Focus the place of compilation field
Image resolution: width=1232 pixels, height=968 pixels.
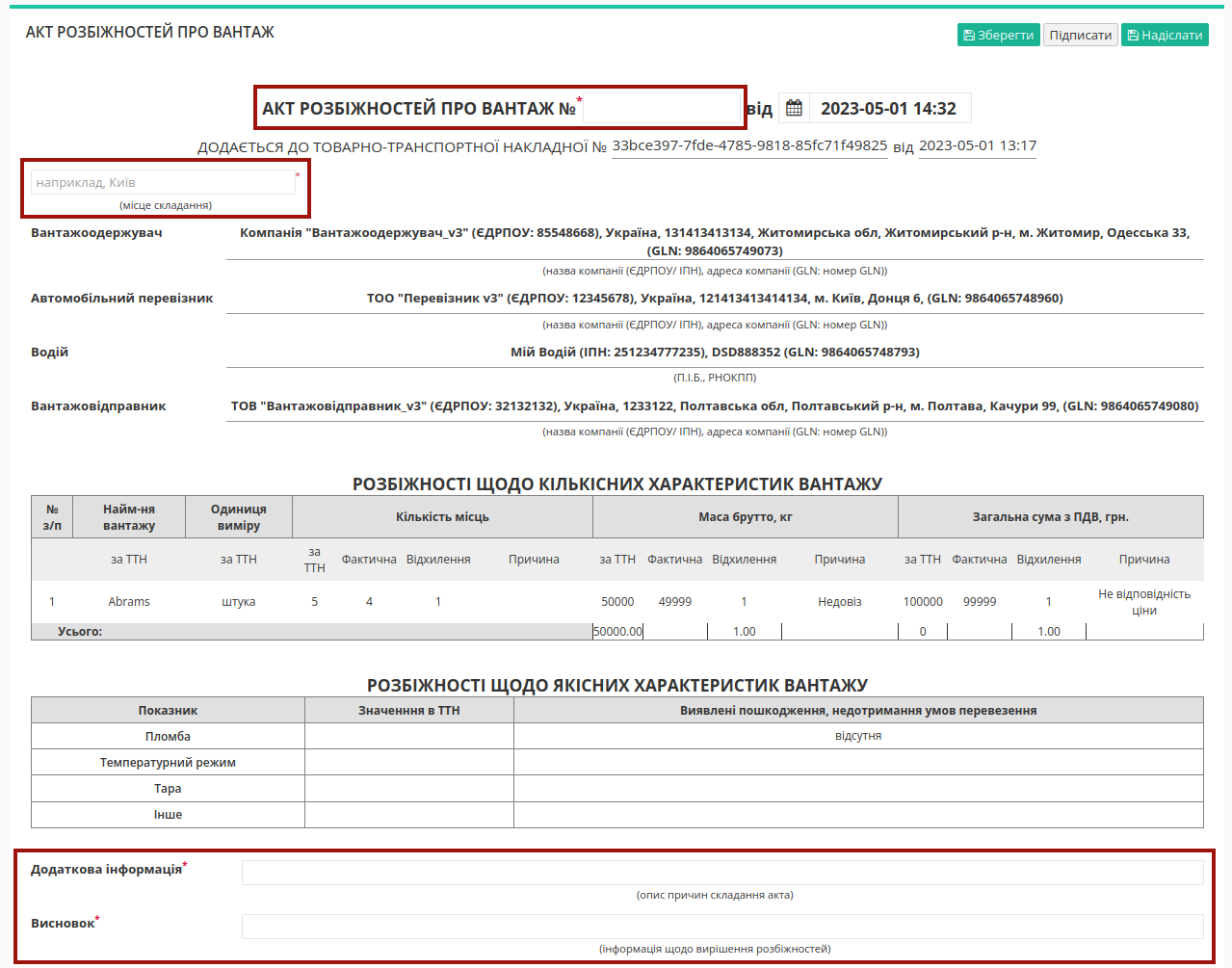point(163,182)
